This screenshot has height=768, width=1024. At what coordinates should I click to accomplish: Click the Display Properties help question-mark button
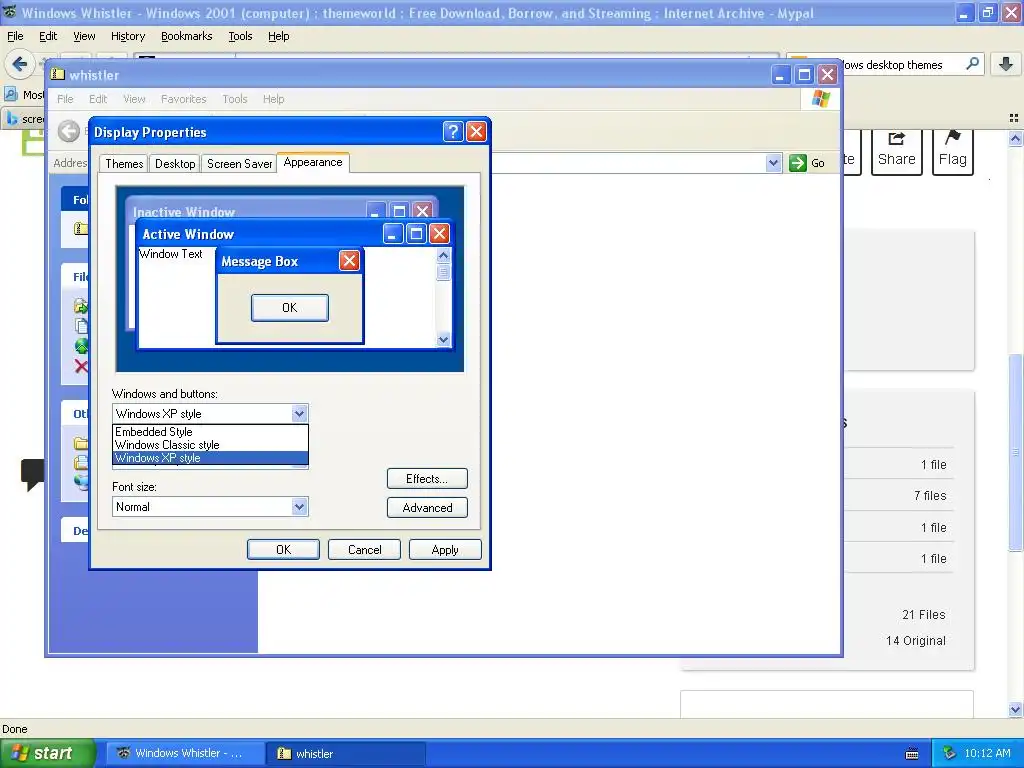(453, 132)
